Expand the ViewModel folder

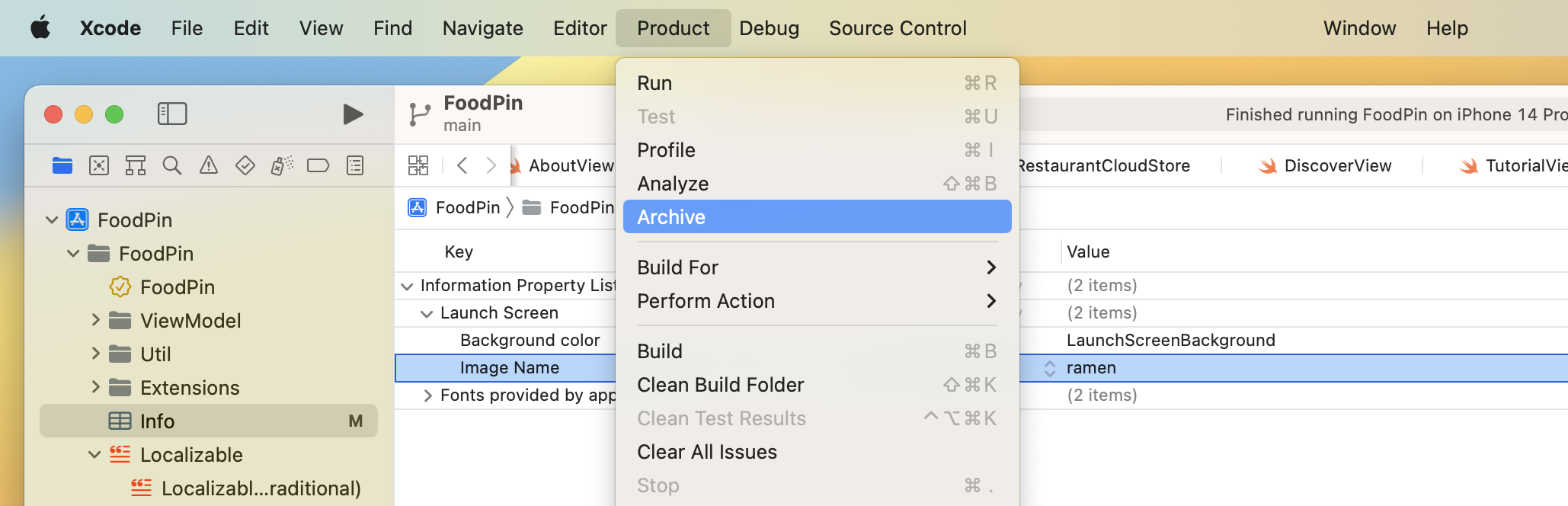94,320
